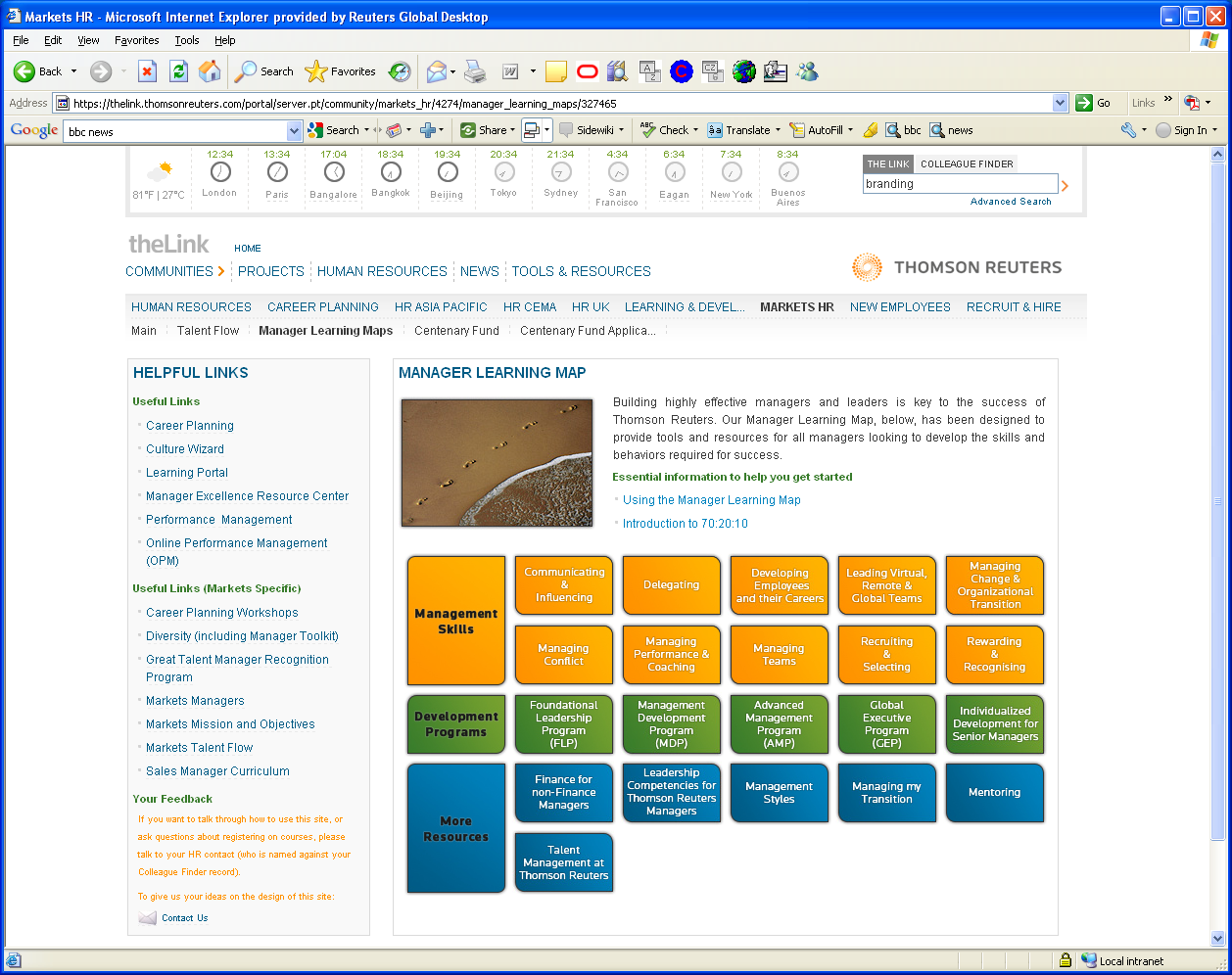Switch to the COLLEAGUE FINDER tab
This screenshot has height=975, width=1232.
pyautogui.click(x=967, y=163)
